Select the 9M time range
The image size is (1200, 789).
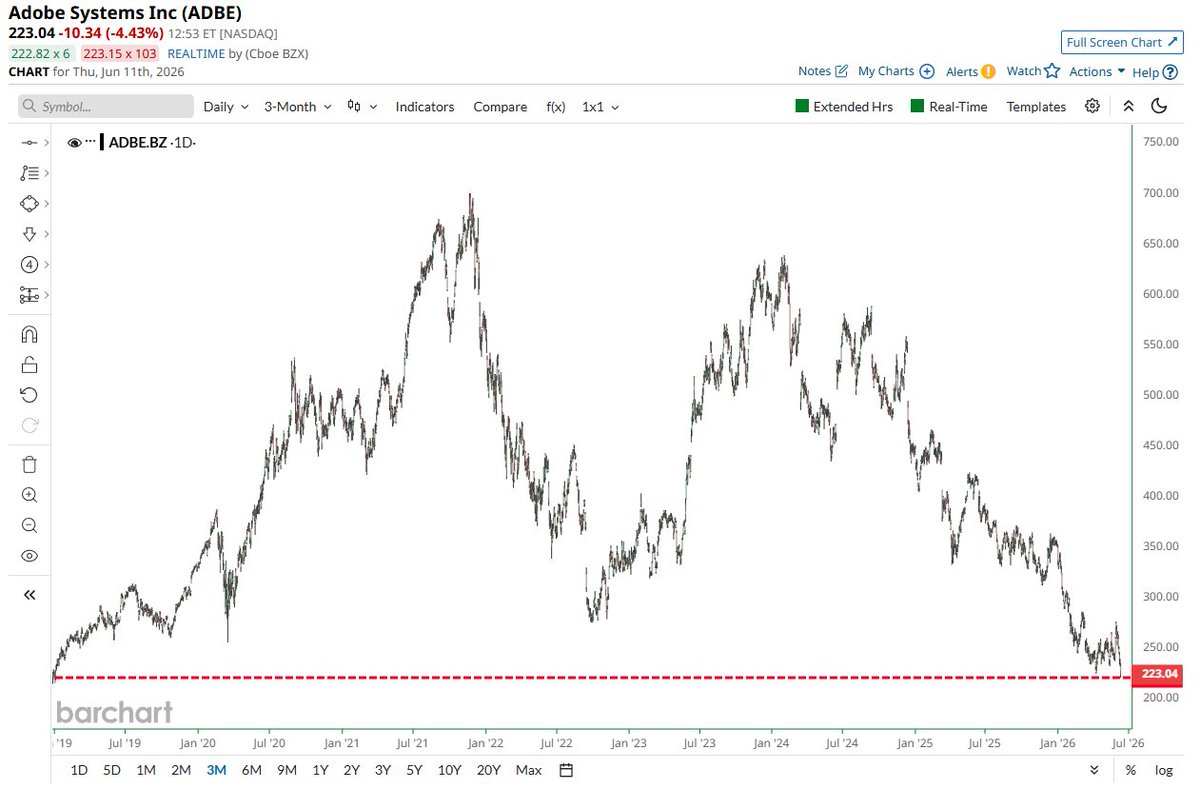[287, 770]
